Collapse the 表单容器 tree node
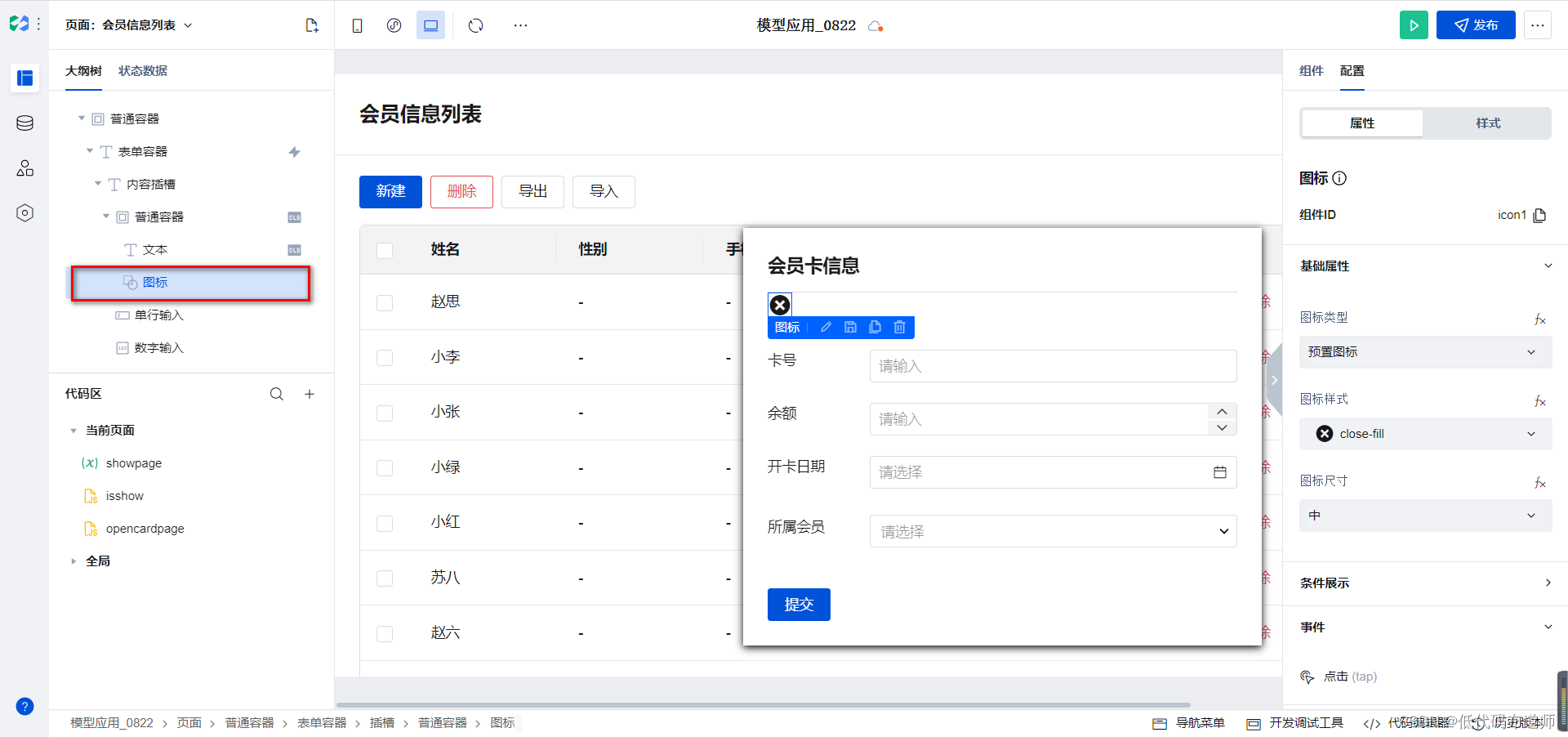This screenshot has height=737, width=1568. (90, 151)
